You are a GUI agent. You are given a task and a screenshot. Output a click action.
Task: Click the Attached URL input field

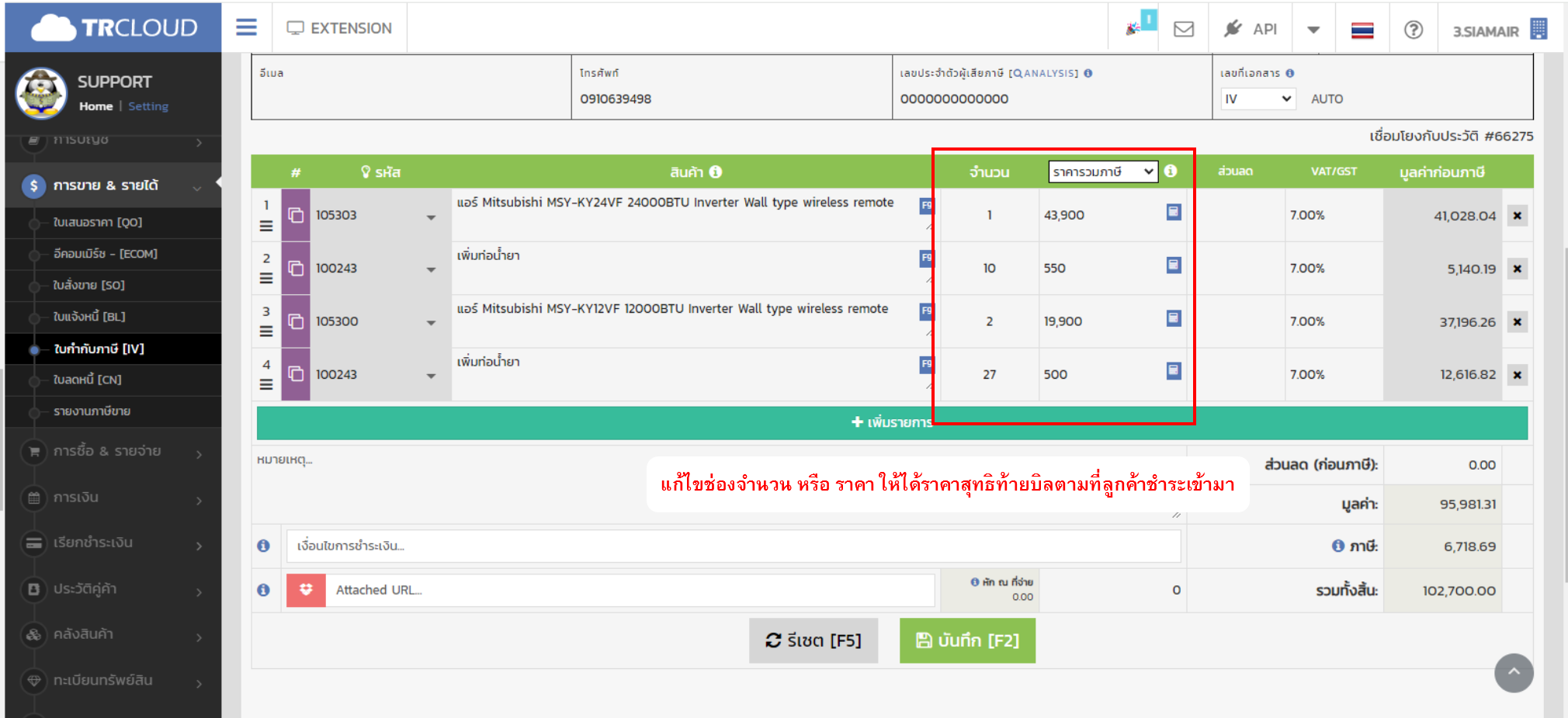coord(630,591)
